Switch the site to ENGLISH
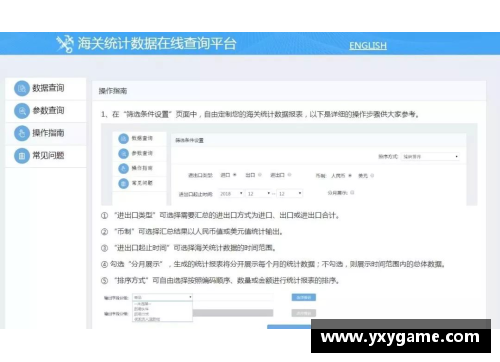The height and width of the screenshot is (362, 500). coord(368,46)
